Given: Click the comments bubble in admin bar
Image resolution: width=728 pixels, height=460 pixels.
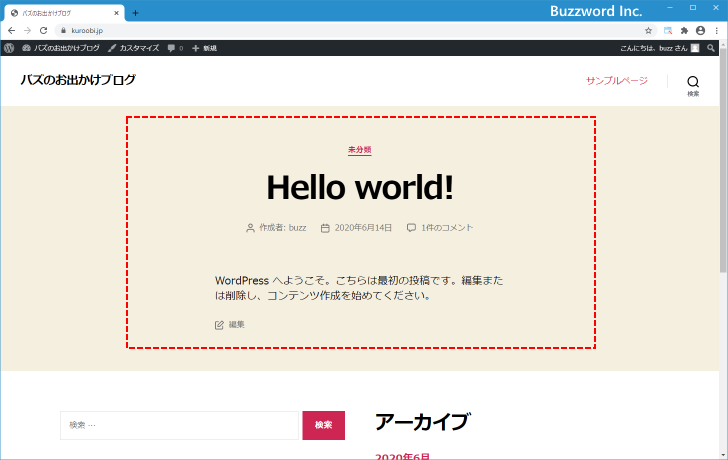Looking at the screenshot, I should pos(175,48).
